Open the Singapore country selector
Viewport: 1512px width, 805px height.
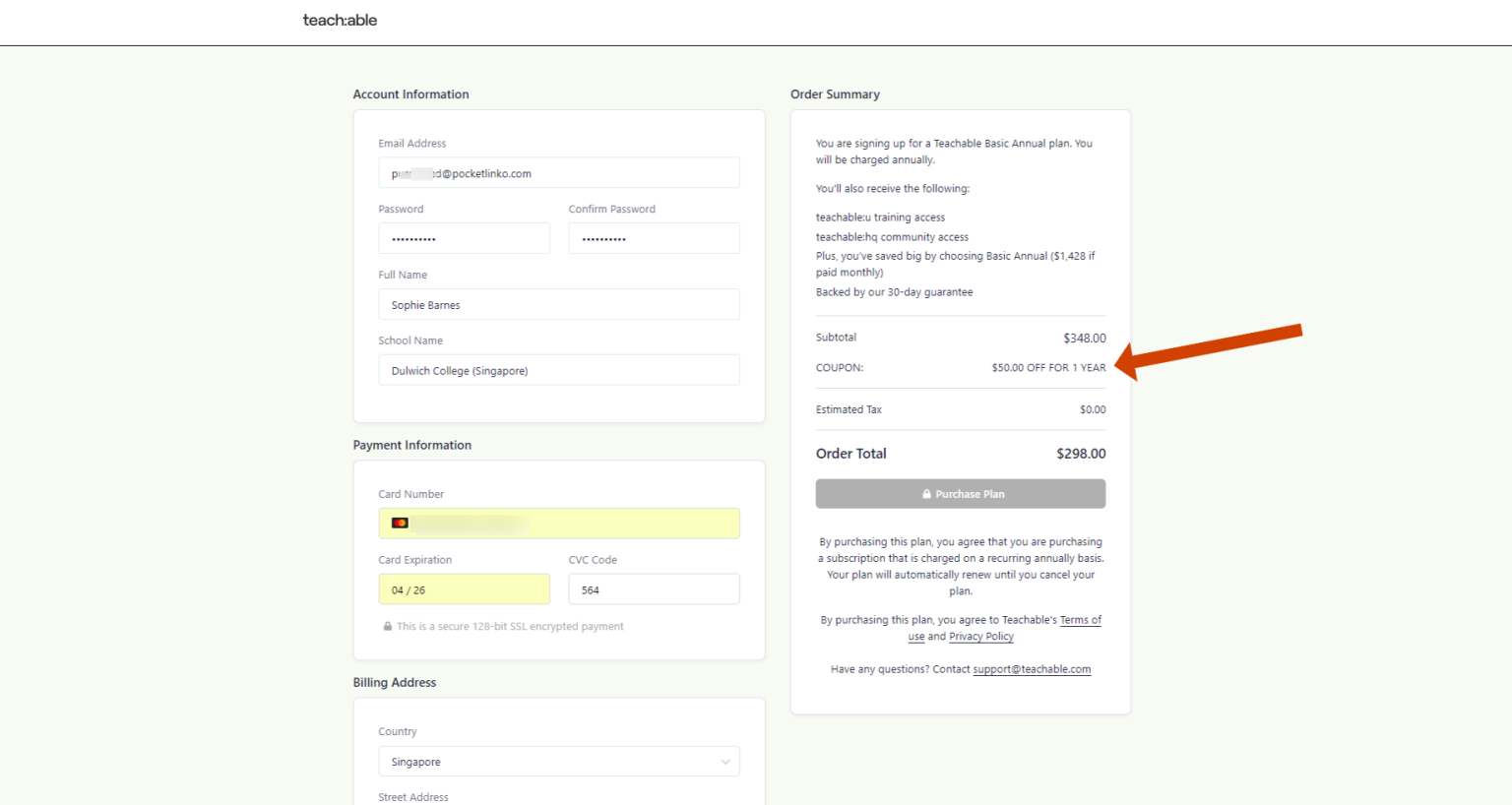click(559, 762)
